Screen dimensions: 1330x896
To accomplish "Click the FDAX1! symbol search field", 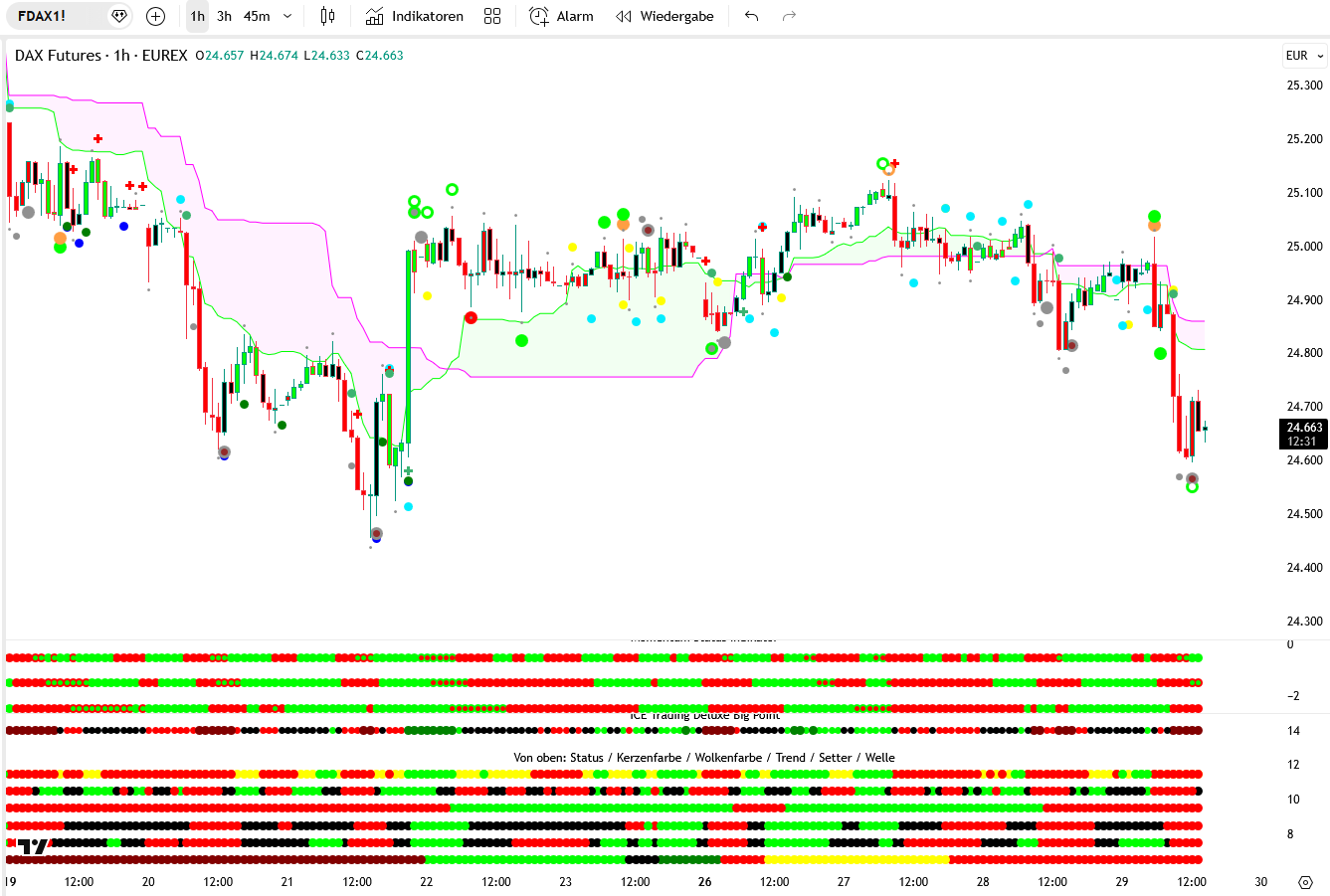I will point(55,16).
